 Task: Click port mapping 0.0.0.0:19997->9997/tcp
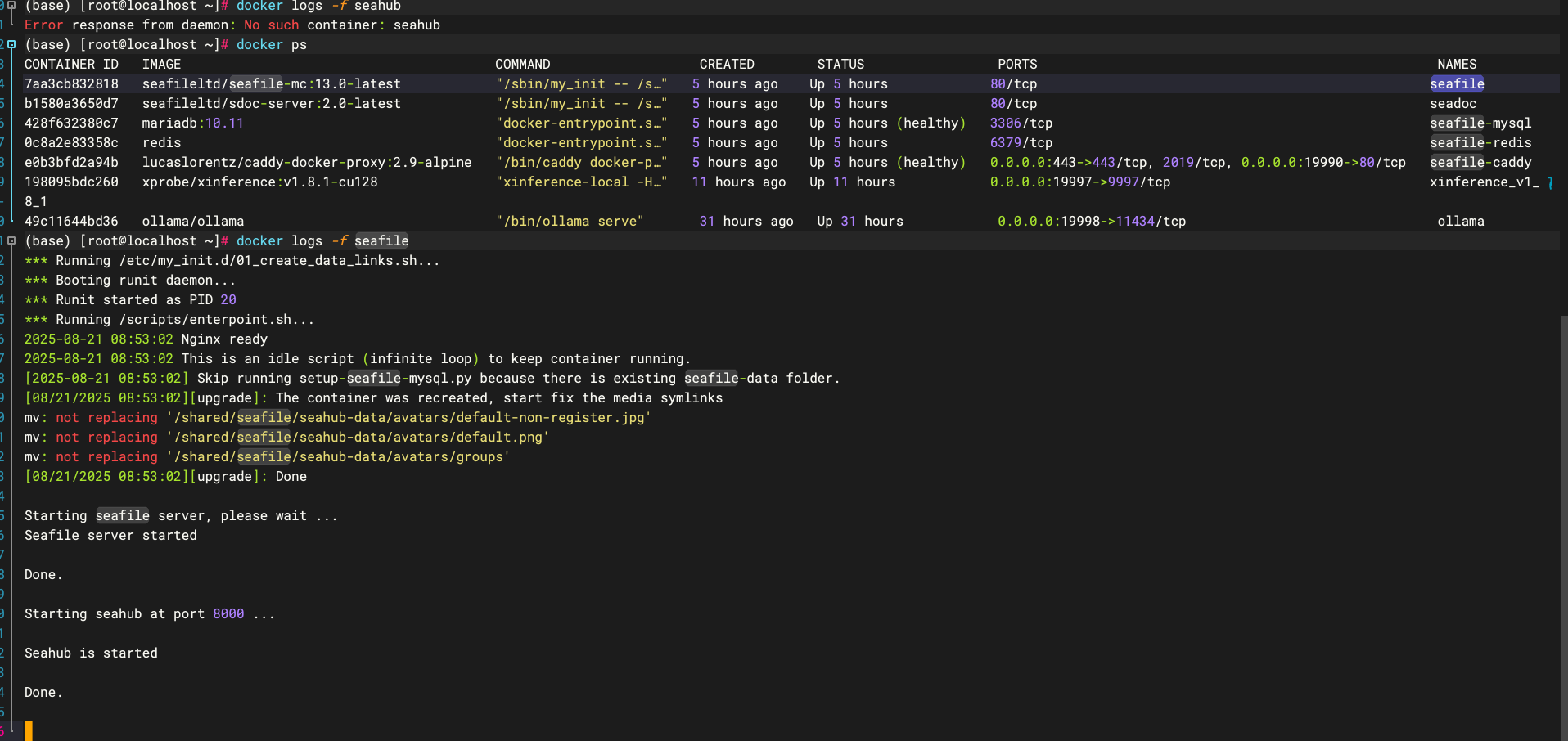coord(1080,182)
